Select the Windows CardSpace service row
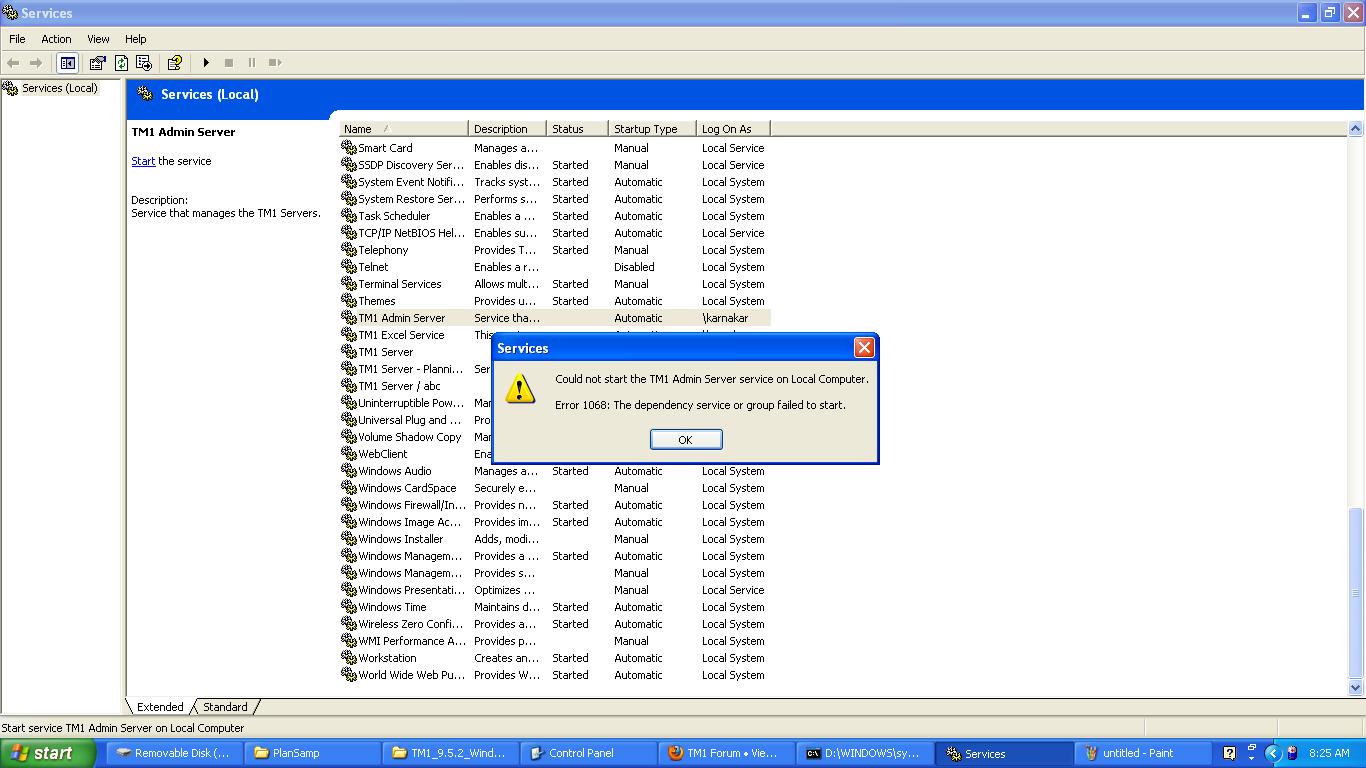The image size is (1366, 768). (x=555, y=488)
